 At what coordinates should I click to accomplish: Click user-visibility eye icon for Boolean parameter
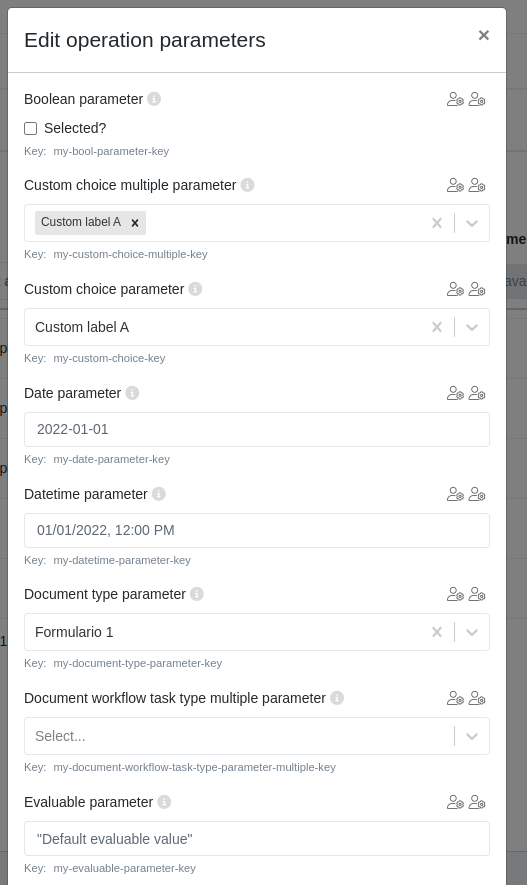[455, 99]
